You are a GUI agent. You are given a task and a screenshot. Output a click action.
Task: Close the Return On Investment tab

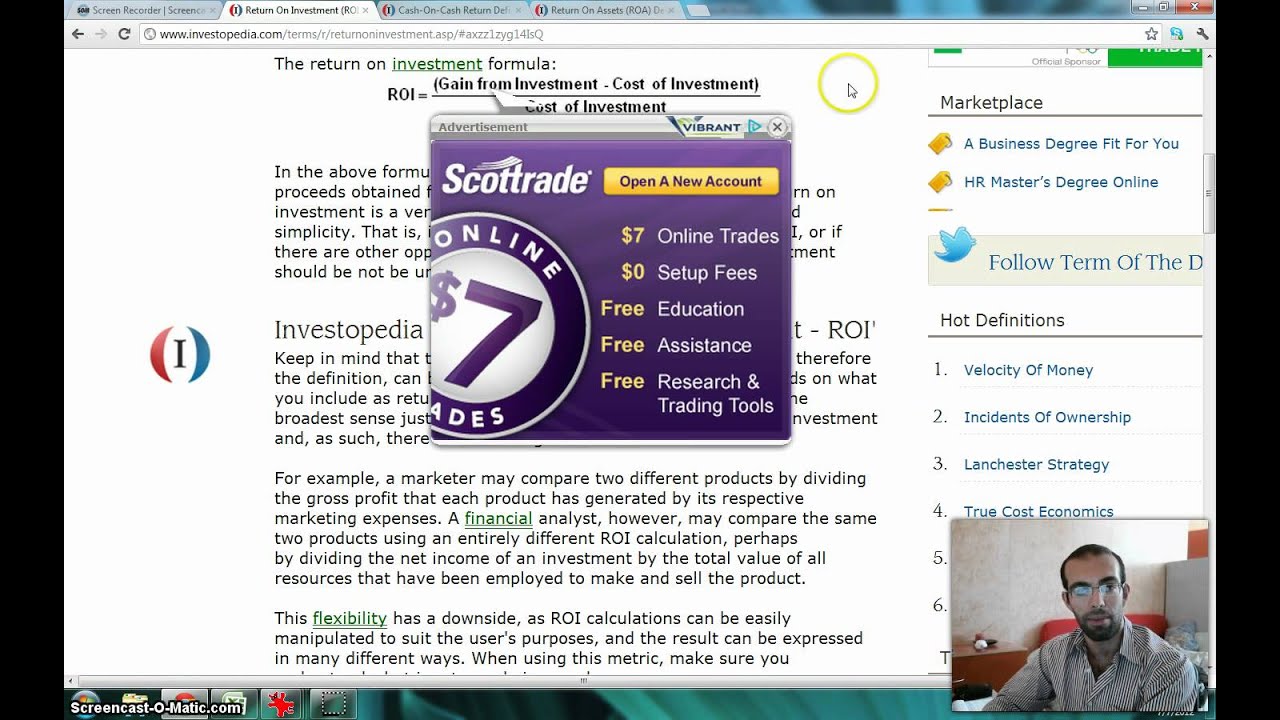click(364, 10)
